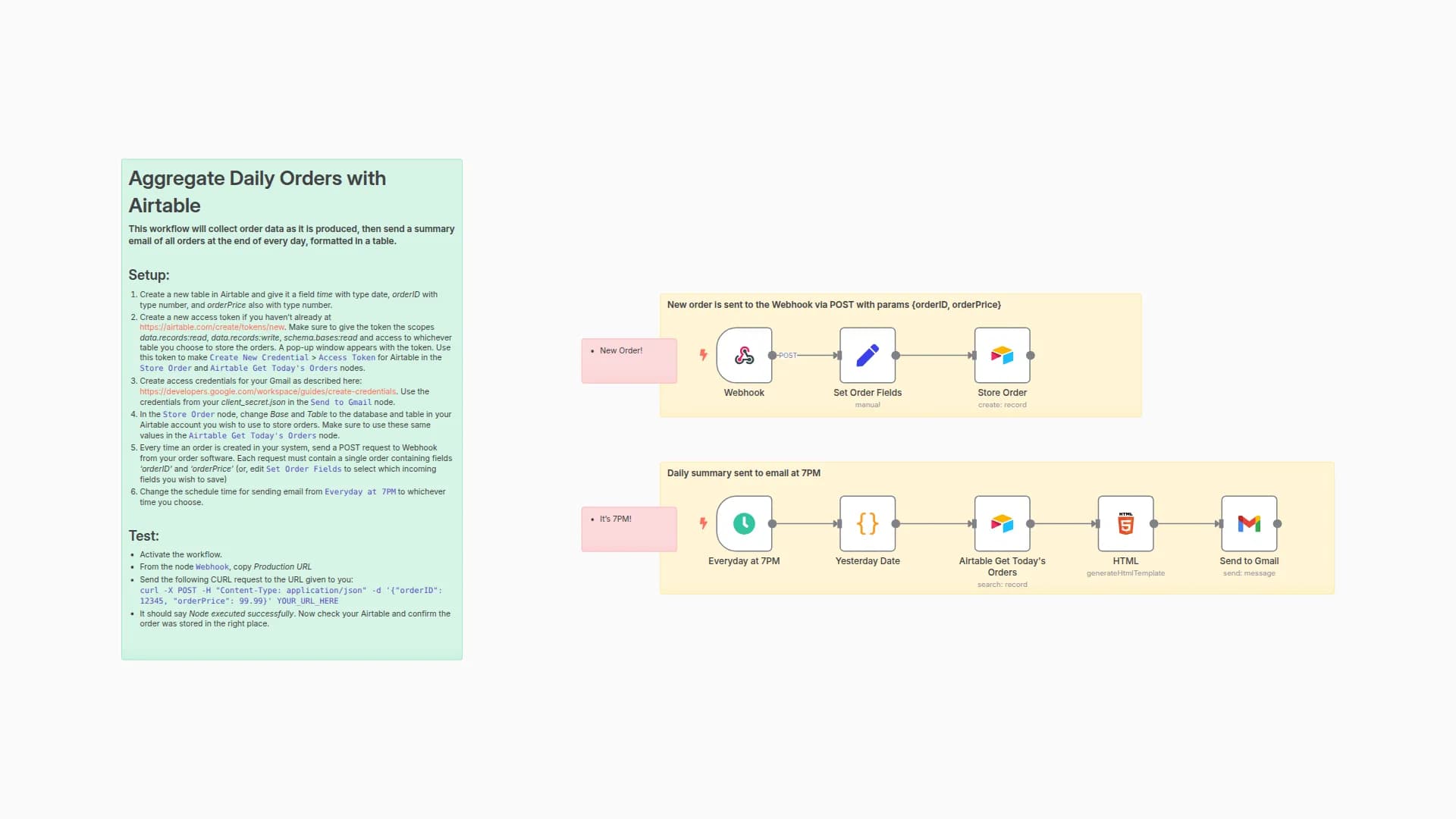Select the Store Order Airtable node

(x=1002, y=355)
